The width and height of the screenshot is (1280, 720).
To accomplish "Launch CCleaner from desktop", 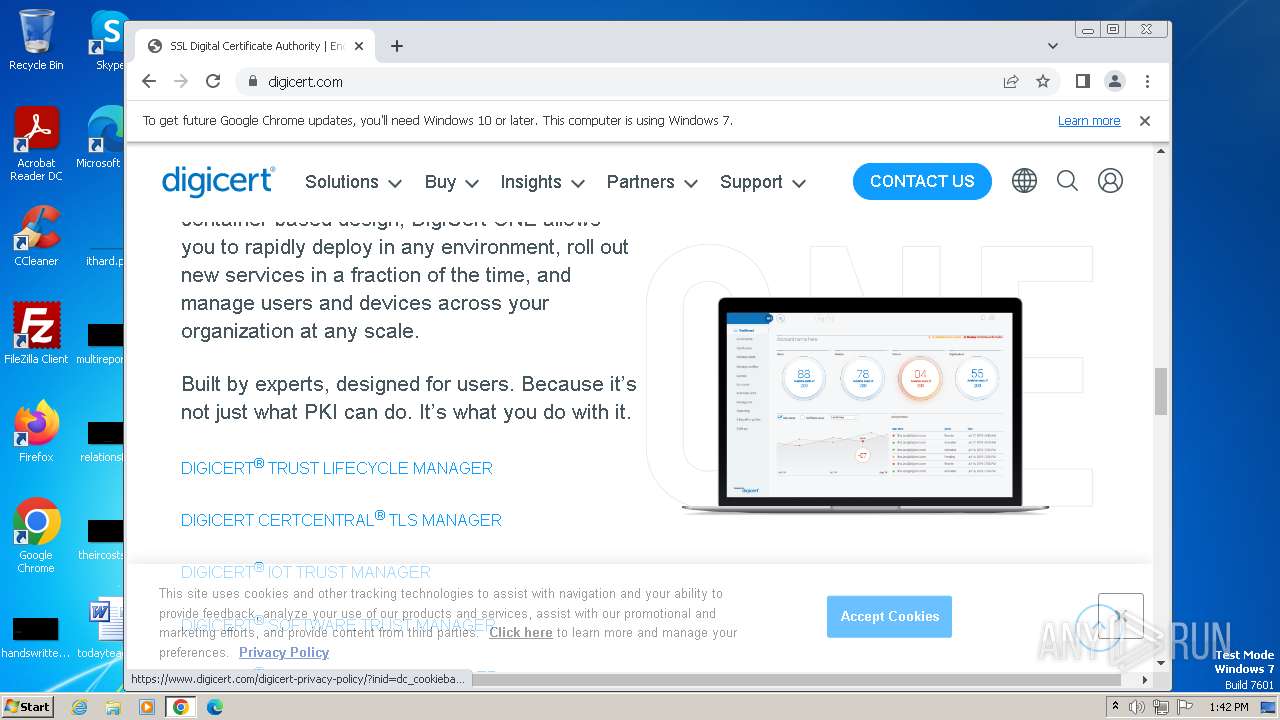I will point(36,237).
